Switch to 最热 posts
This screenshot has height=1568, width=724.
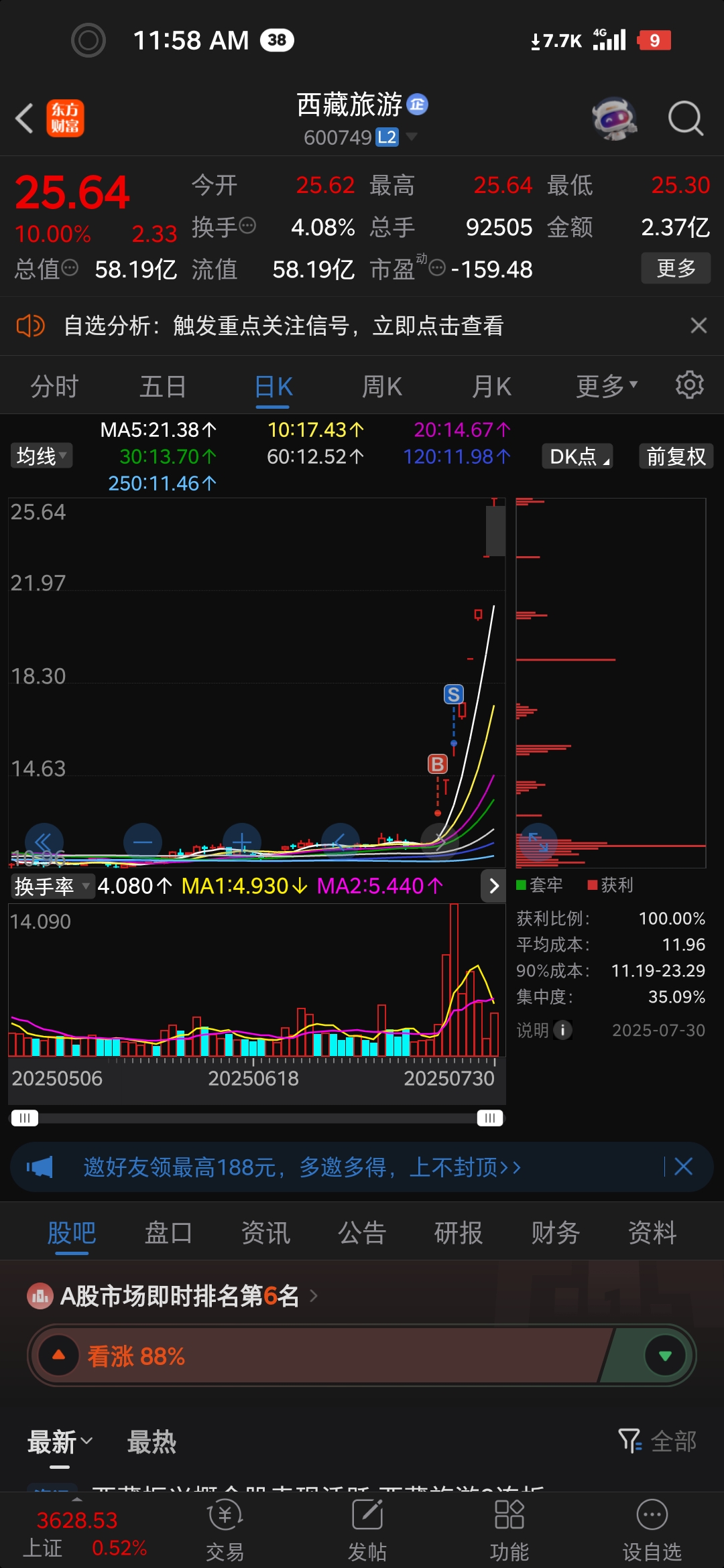tap(152, 1441)
